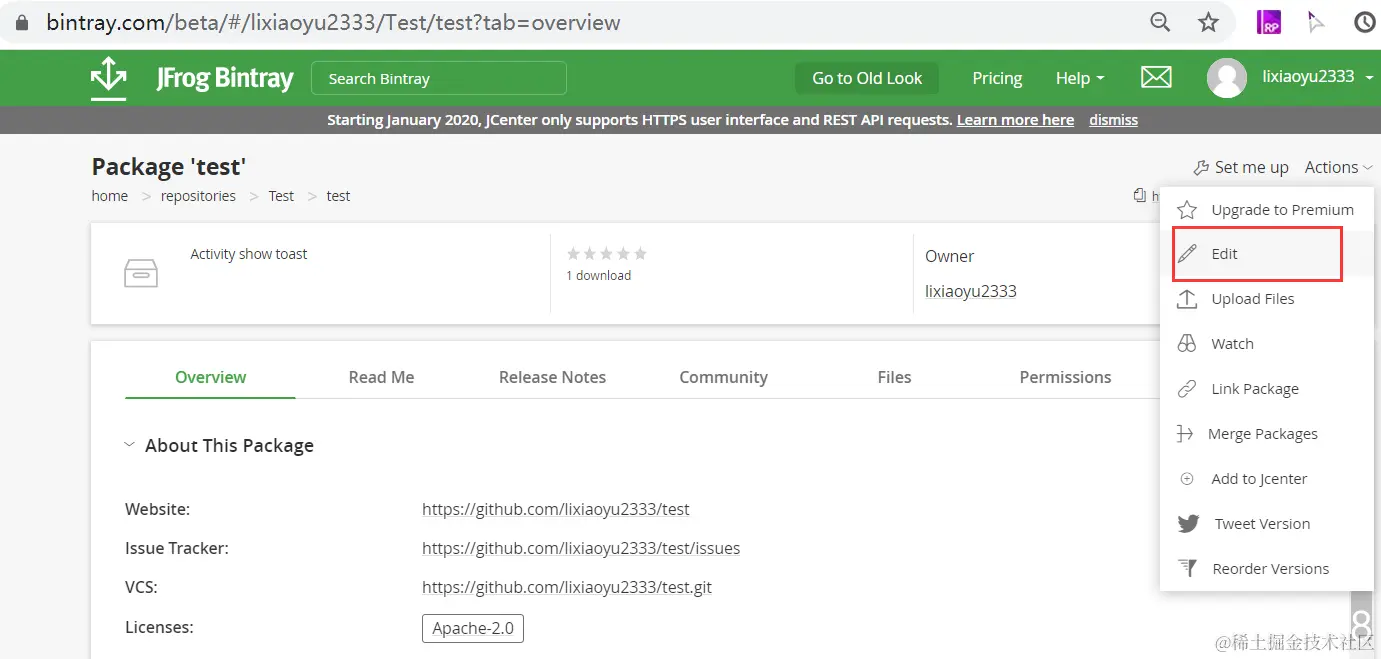Open owner lixiaoyu2333 profile link

click(x=971, y=291)
